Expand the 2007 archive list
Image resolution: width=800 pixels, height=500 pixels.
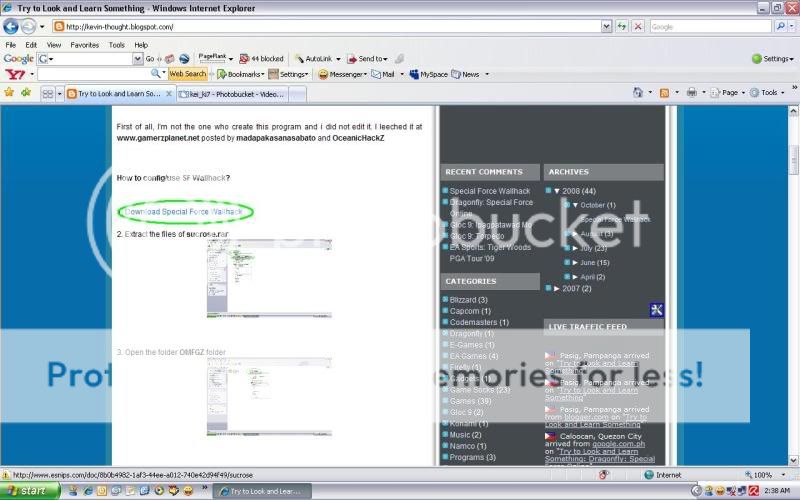(x=556, y=288)
